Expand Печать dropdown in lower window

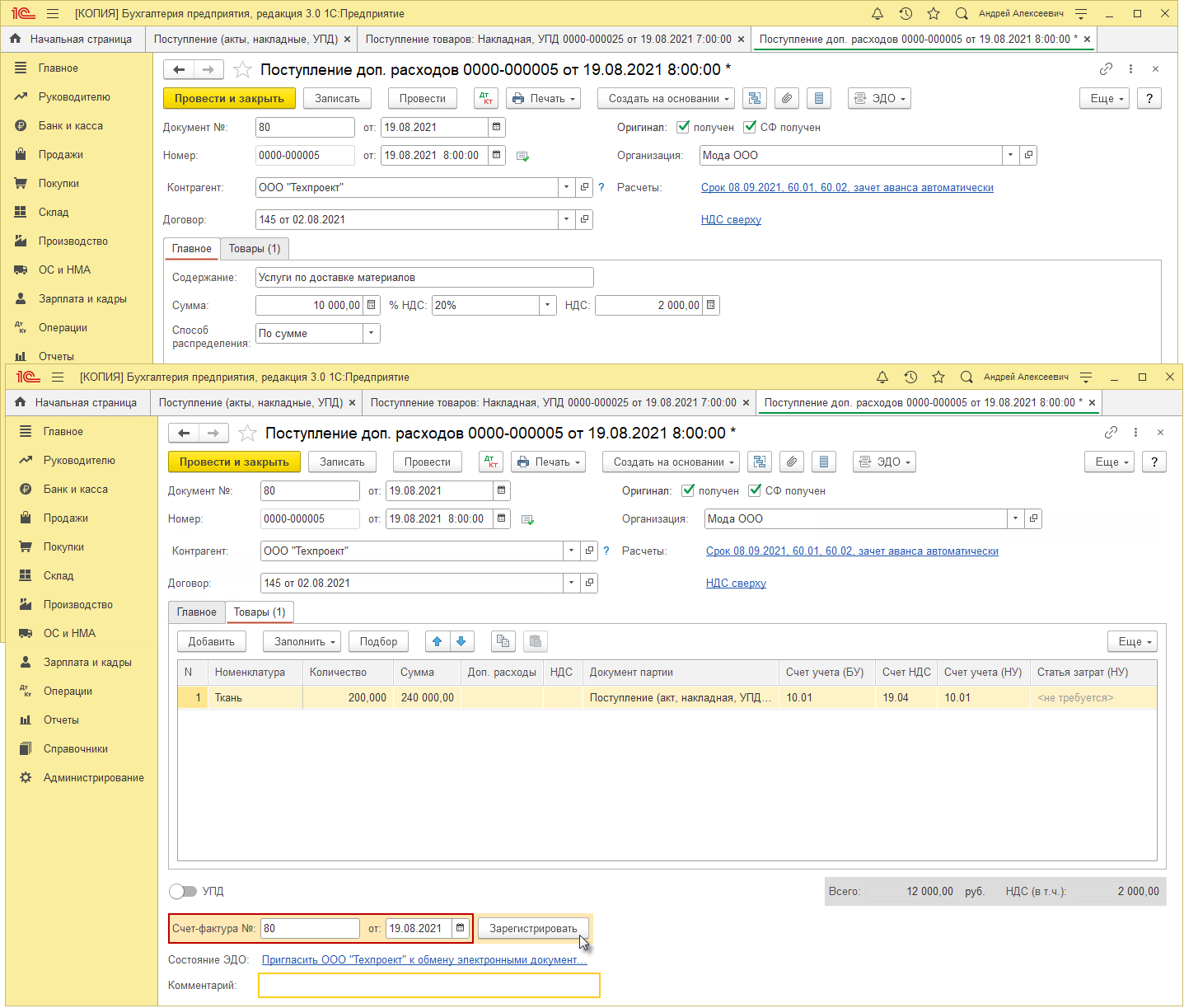[x=548, y=462]
